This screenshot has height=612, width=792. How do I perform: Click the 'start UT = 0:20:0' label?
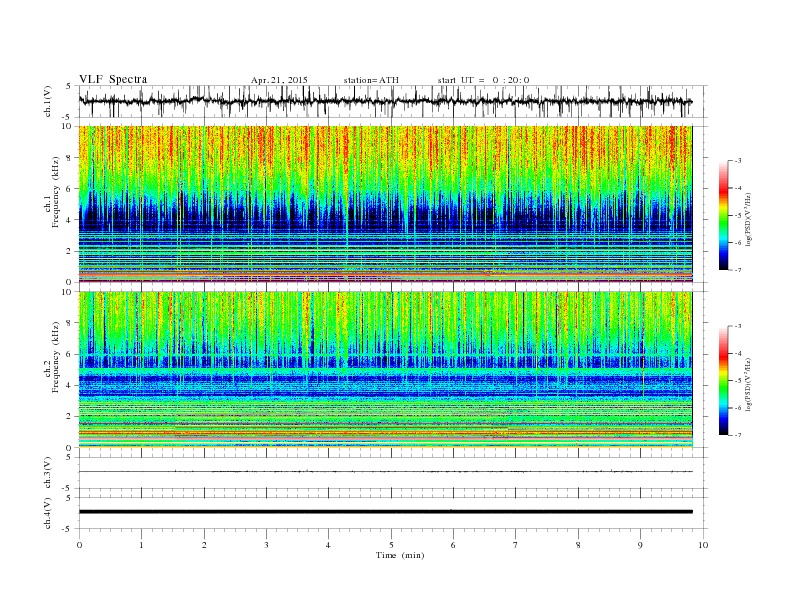pyautogui.click(x=483, y=80)
